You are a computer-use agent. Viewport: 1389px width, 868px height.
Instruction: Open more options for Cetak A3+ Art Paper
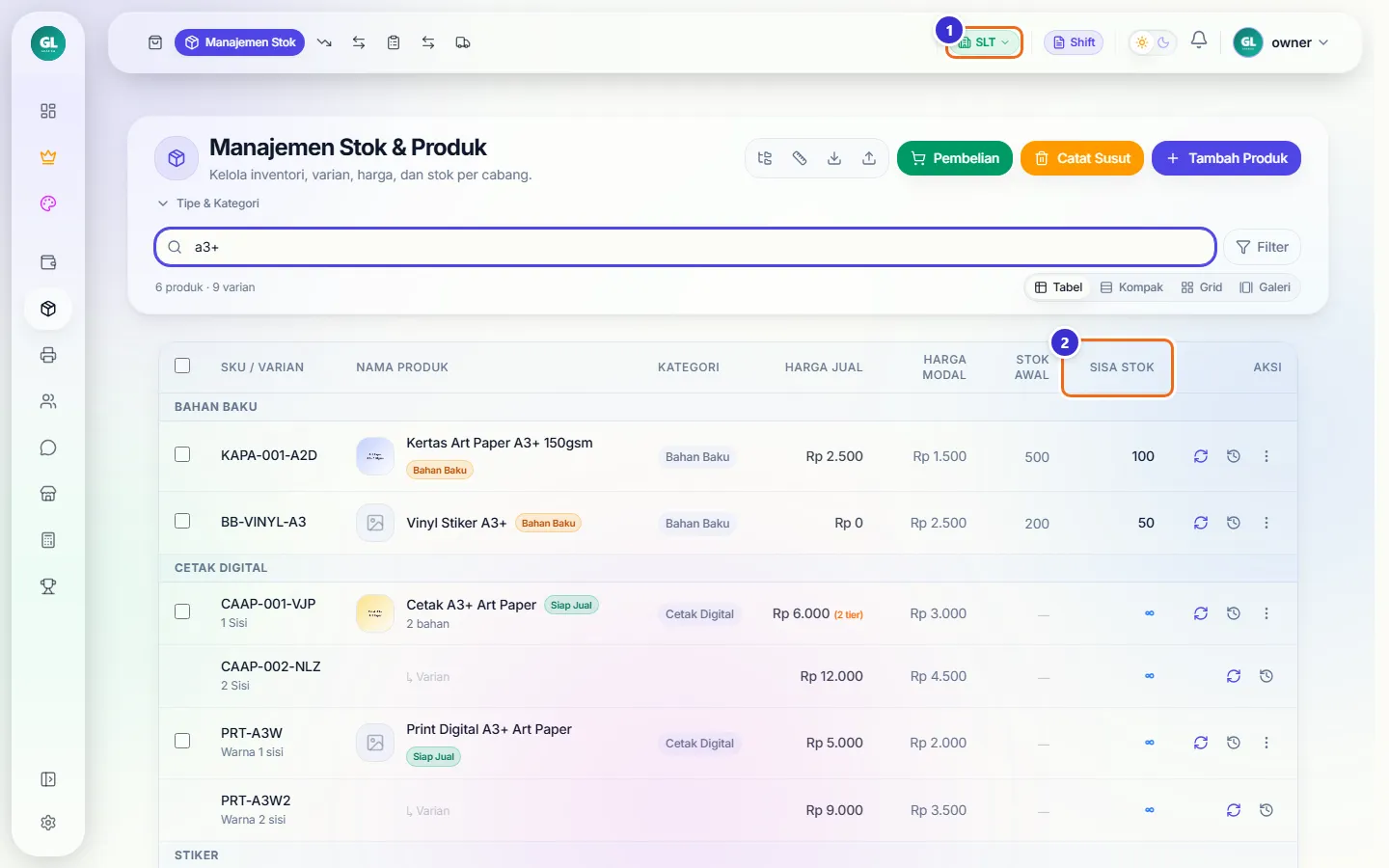pos(1266,613)
